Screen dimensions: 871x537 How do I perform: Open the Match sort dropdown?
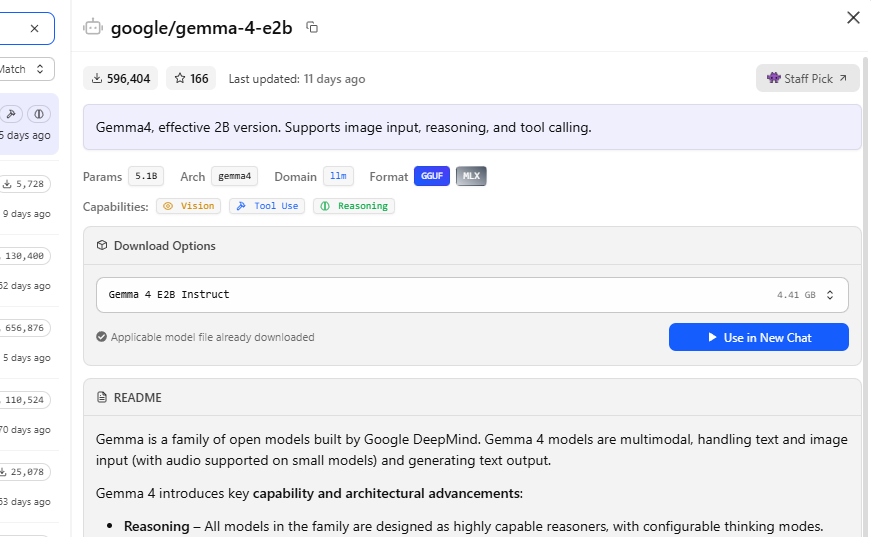26,69
